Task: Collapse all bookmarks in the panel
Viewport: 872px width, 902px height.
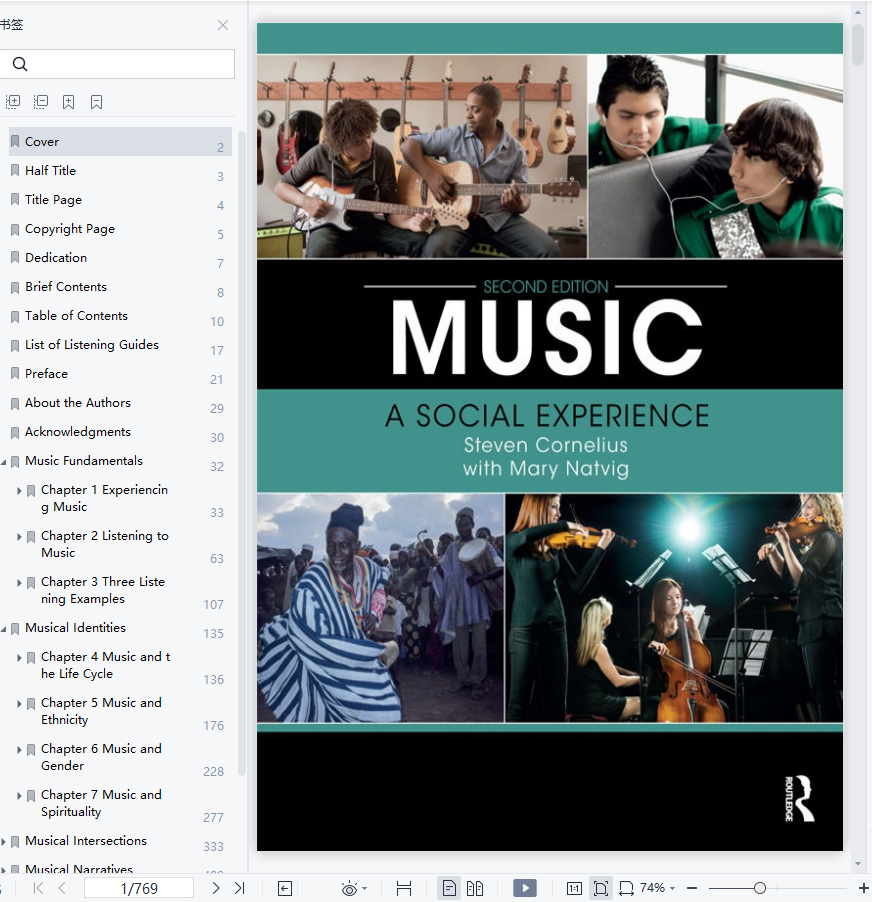Action: tap(41, 102)
